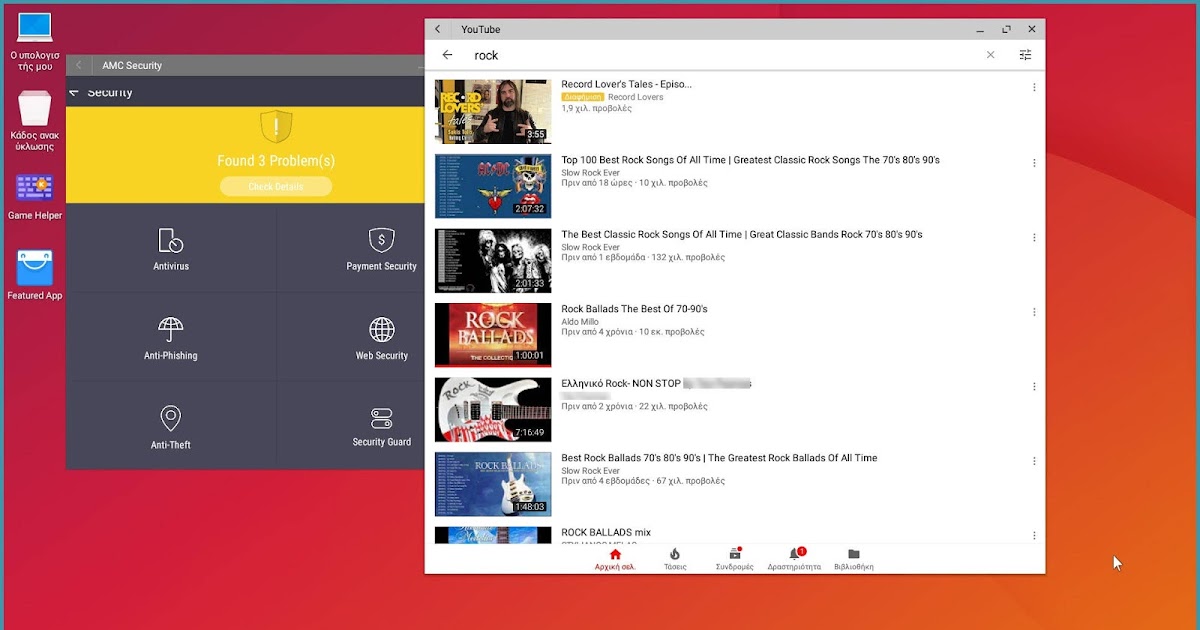Play Rock Ballads The Best Of 70-90's thumbnail

[x=493, y=335]
